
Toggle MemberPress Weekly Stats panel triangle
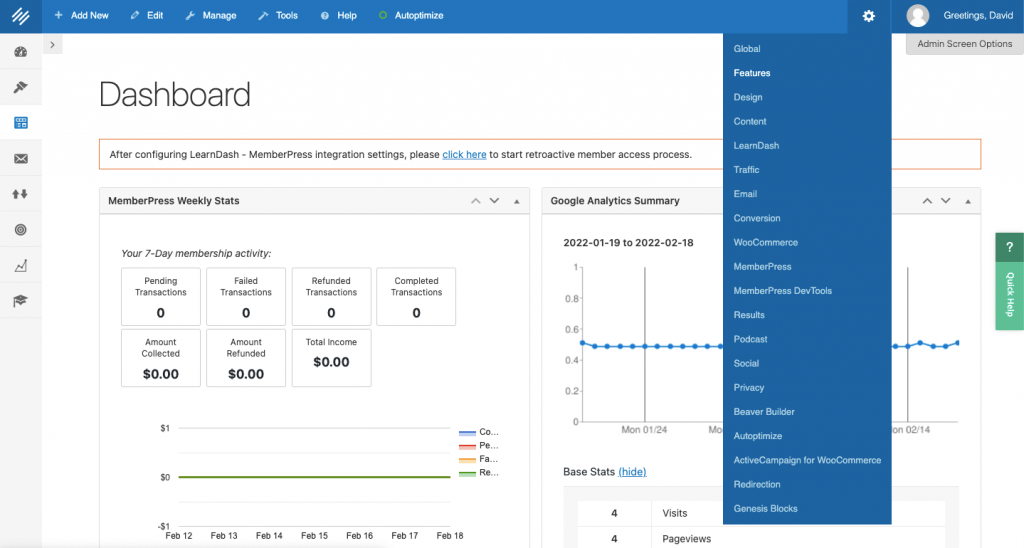pyautogui.click(x=517, y=201)
